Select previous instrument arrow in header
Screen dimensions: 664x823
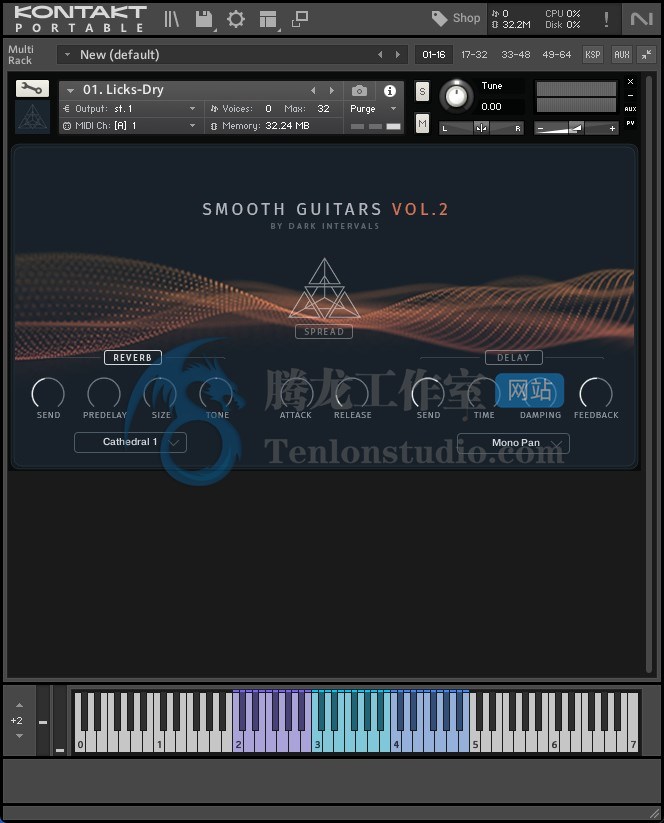pos(313,90)
